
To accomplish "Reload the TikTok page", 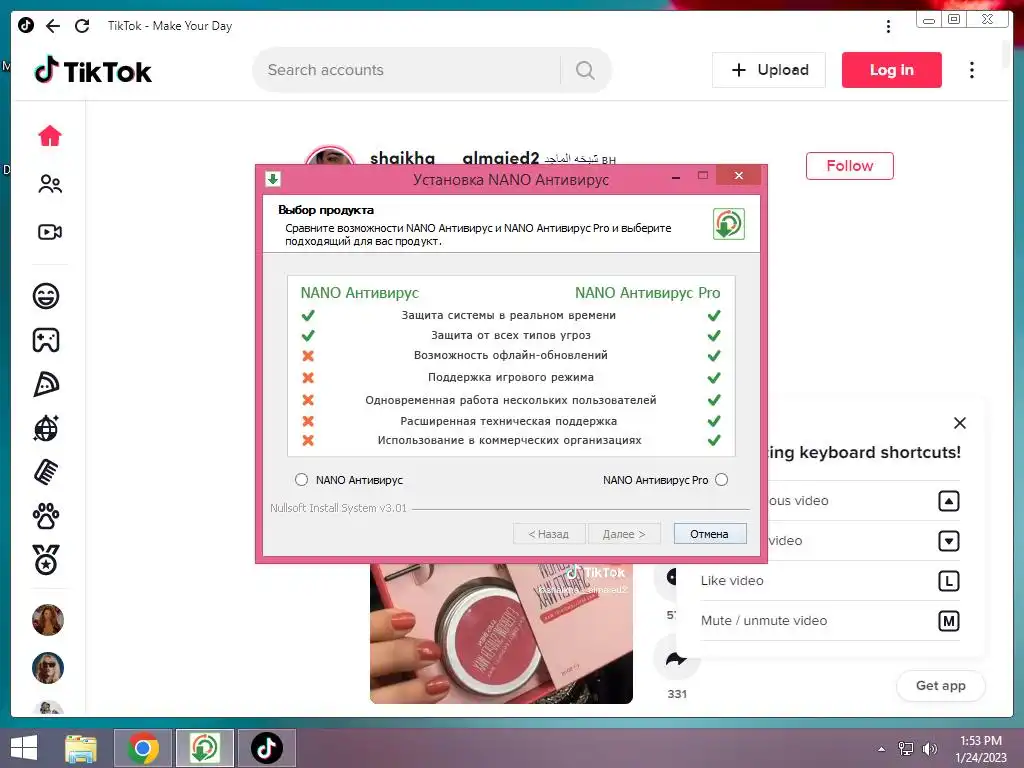I will (82, 25).
